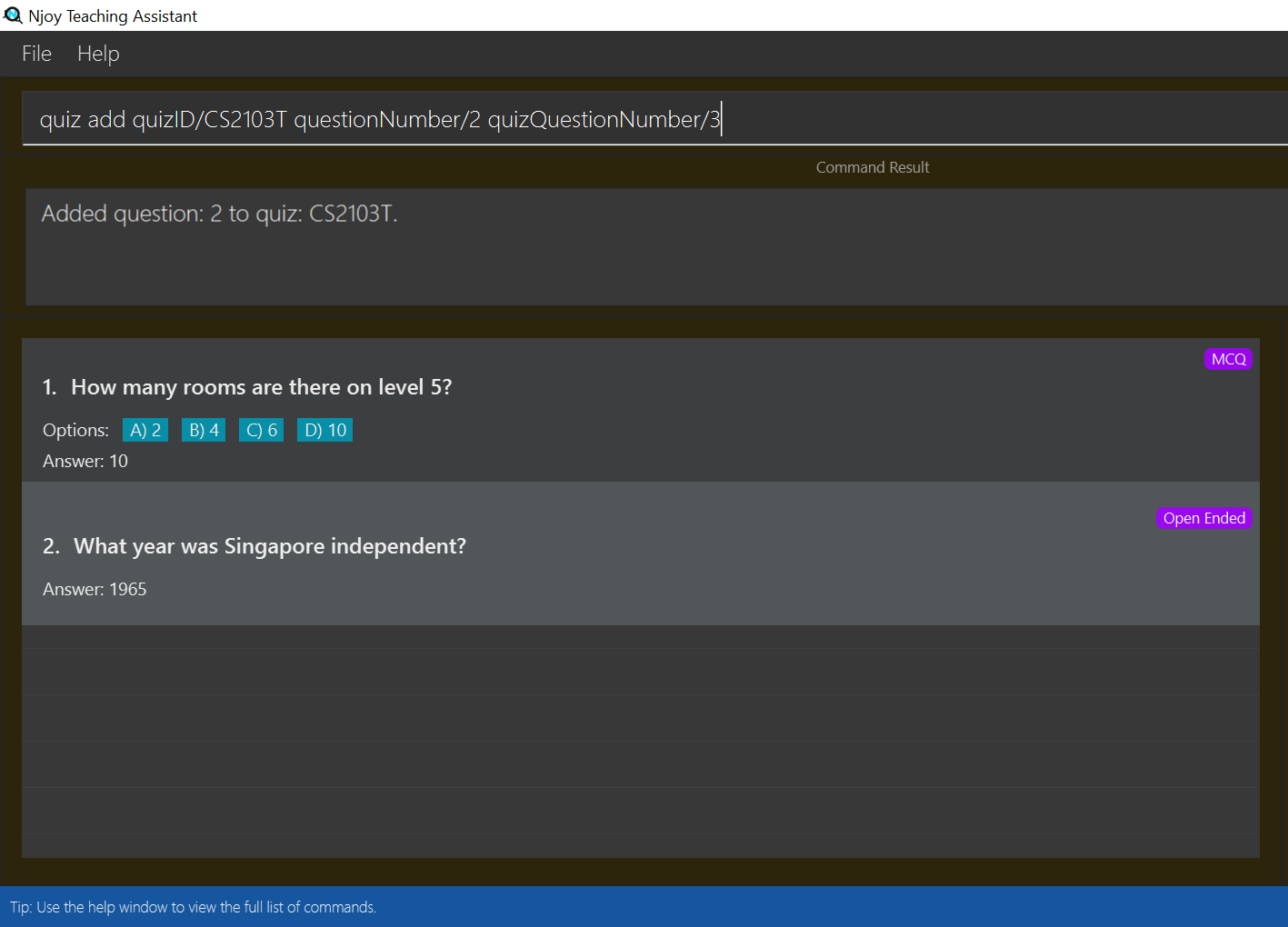Click 'Answer: 1965' text

(x=95, y=589)
